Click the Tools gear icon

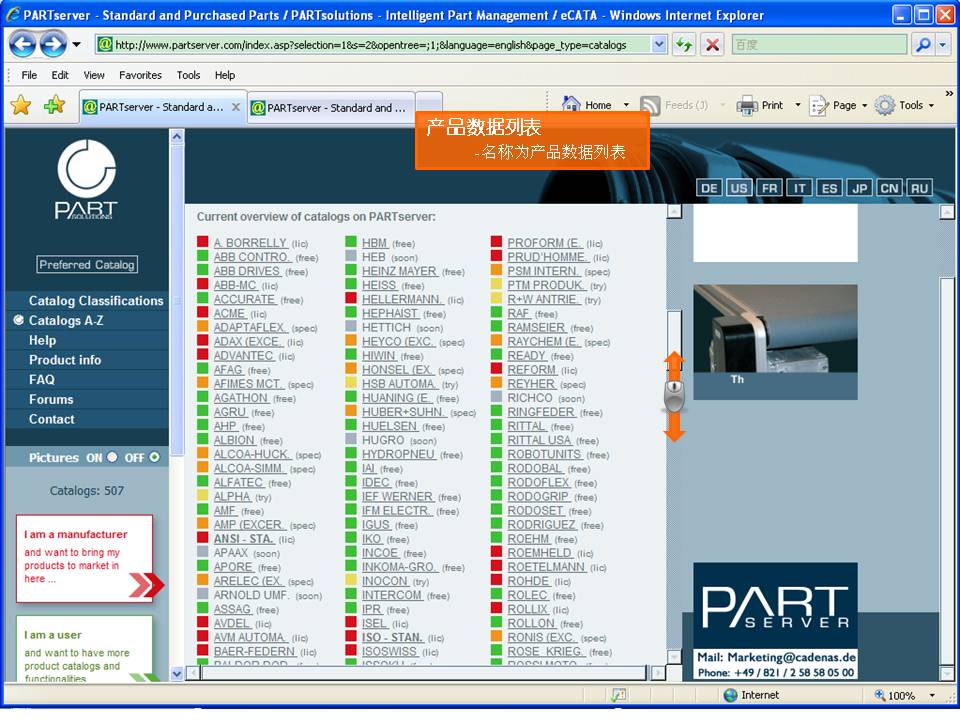click(x=885, y=105)
